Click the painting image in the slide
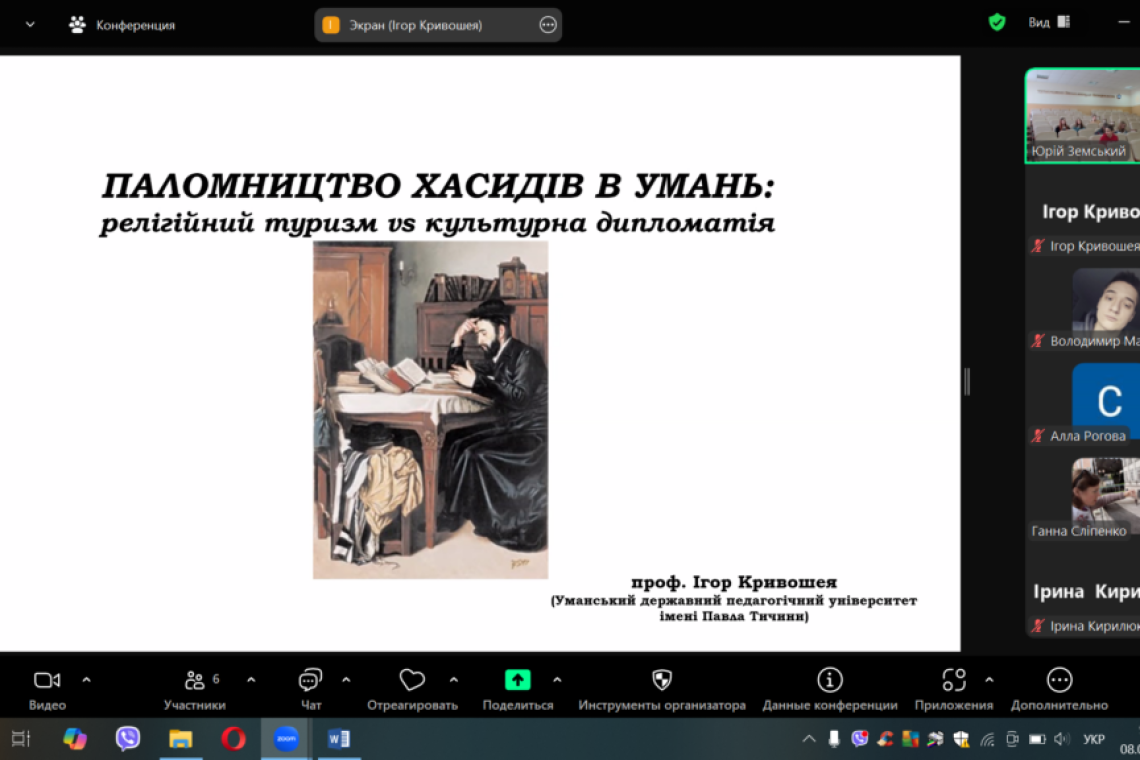Screen dimensions: 1140x760 pyautogui.click(x=430, y=410)
